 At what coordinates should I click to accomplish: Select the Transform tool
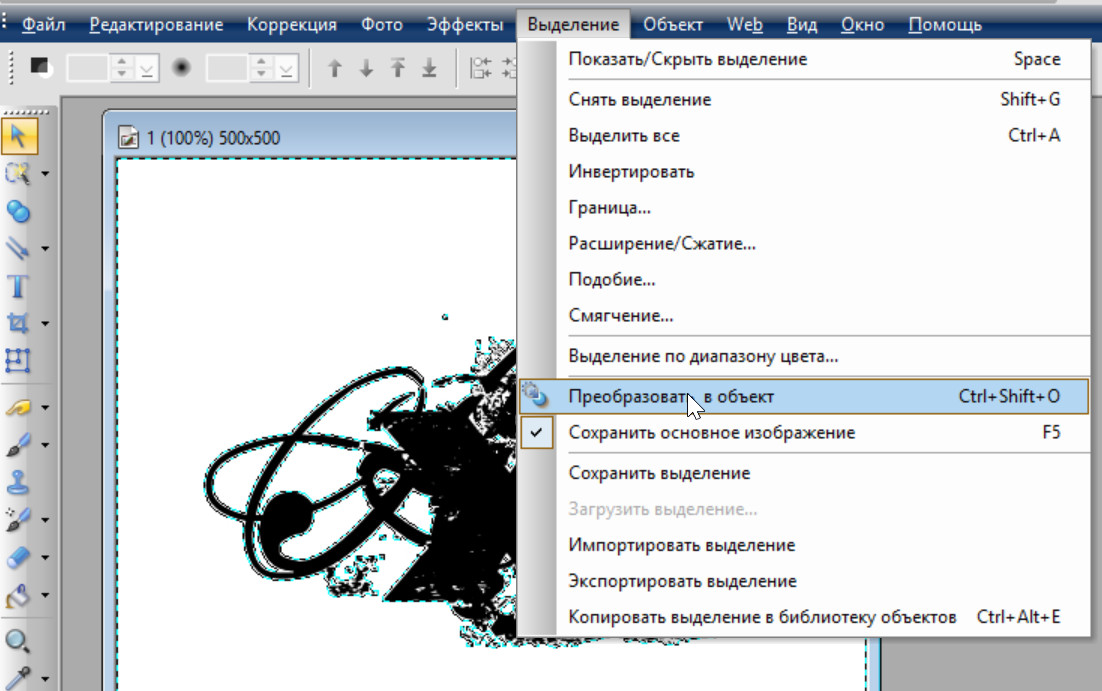click(x=18, y=361)
